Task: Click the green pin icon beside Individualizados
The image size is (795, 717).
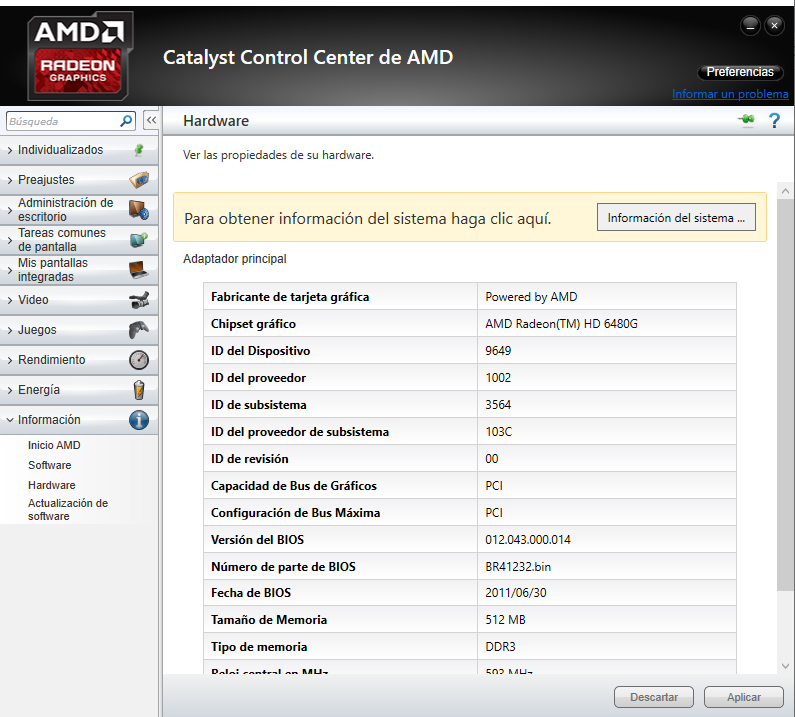Action: click(138, 149)
